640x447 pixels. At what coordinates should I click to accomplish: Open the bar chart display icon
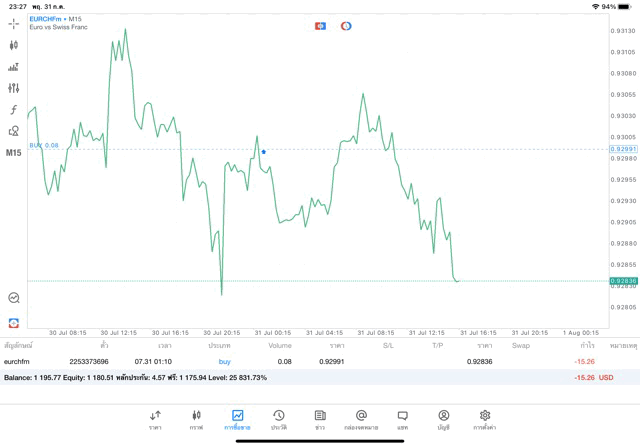coord(14,67)
